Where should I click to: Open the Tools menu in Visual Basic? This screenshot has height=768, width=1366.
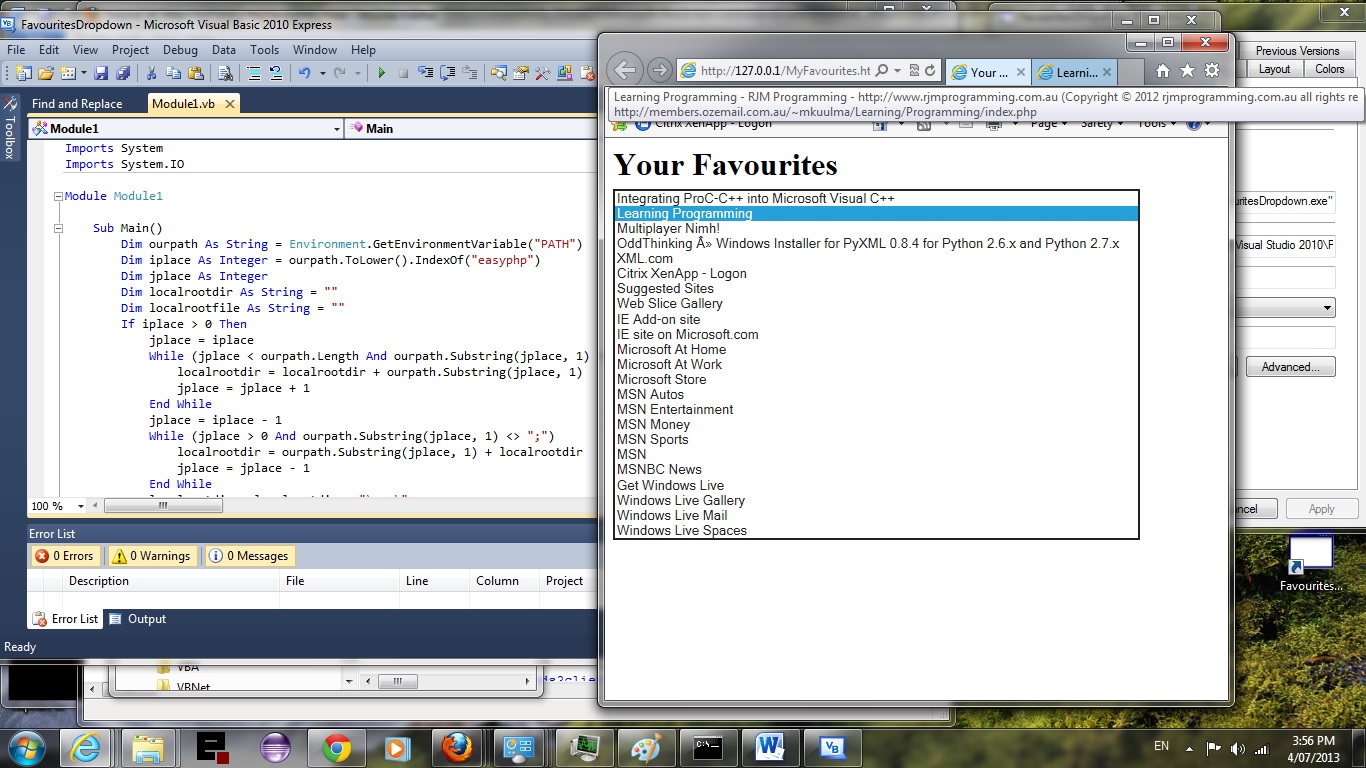(264, 50)
